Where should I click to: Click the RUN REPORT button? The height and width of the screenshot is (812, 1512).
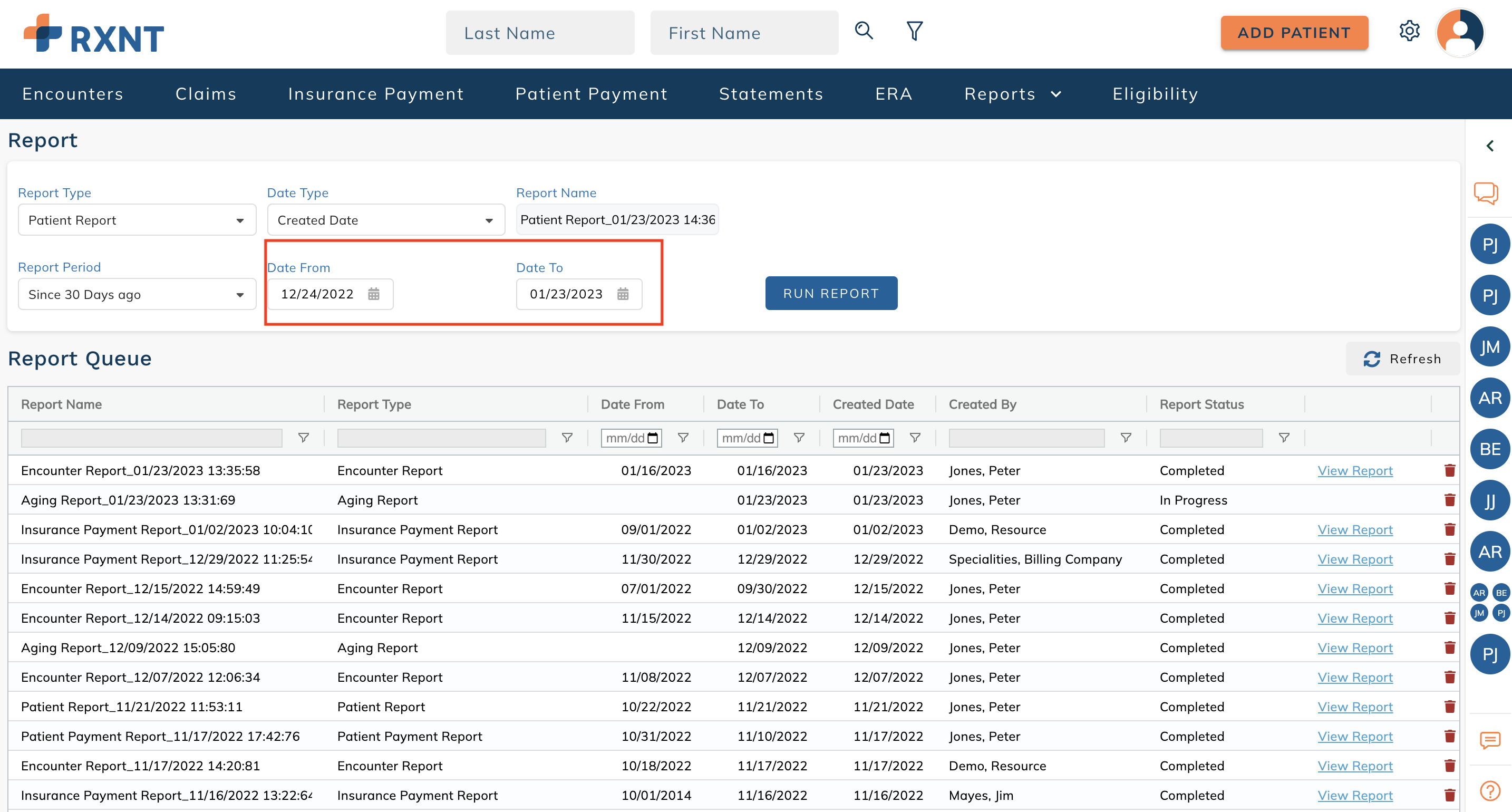831,293
